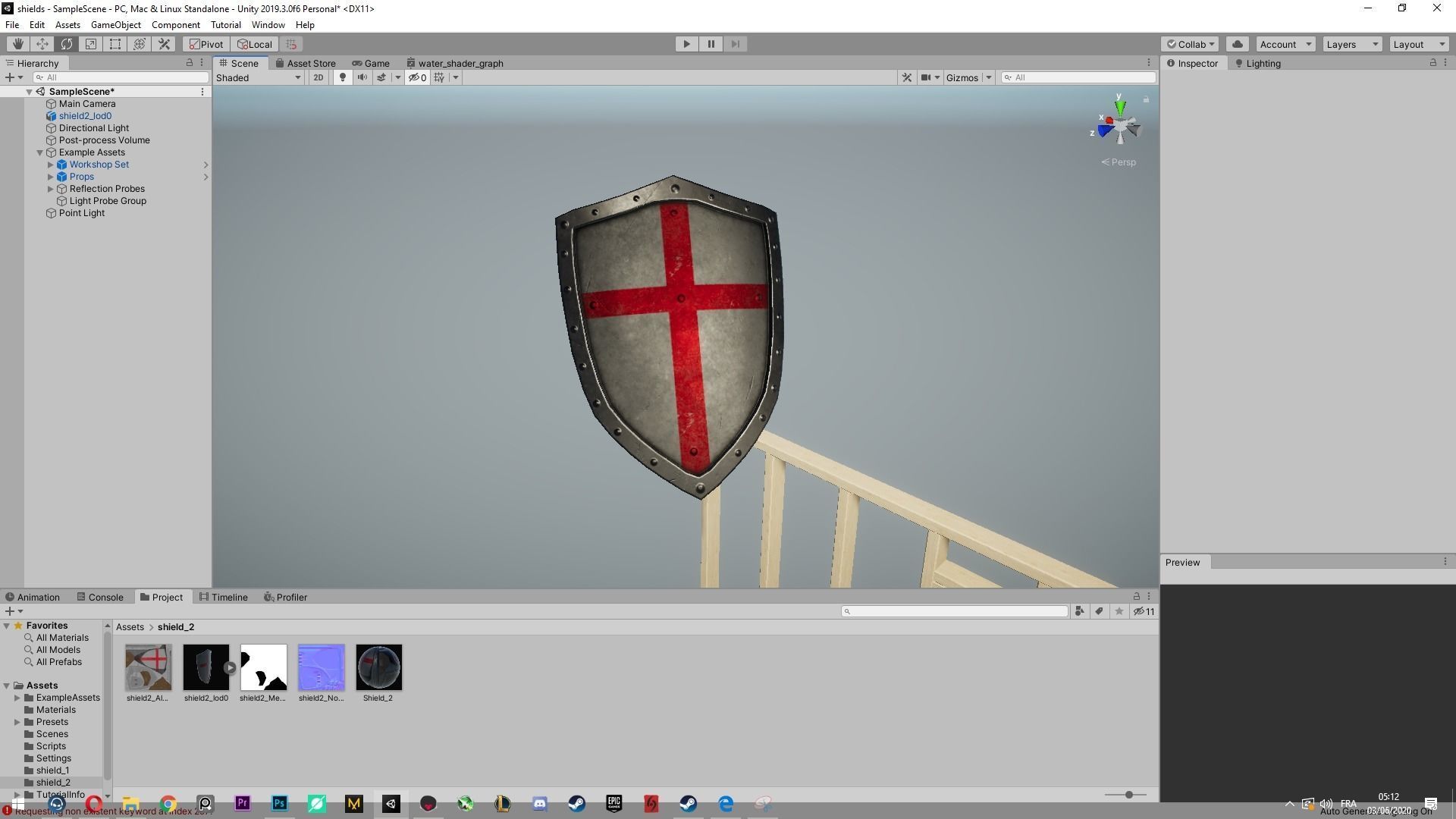This screenshot has height=819, width=1456.
Task: Search by label in Project
Action: coord(1099,611)
